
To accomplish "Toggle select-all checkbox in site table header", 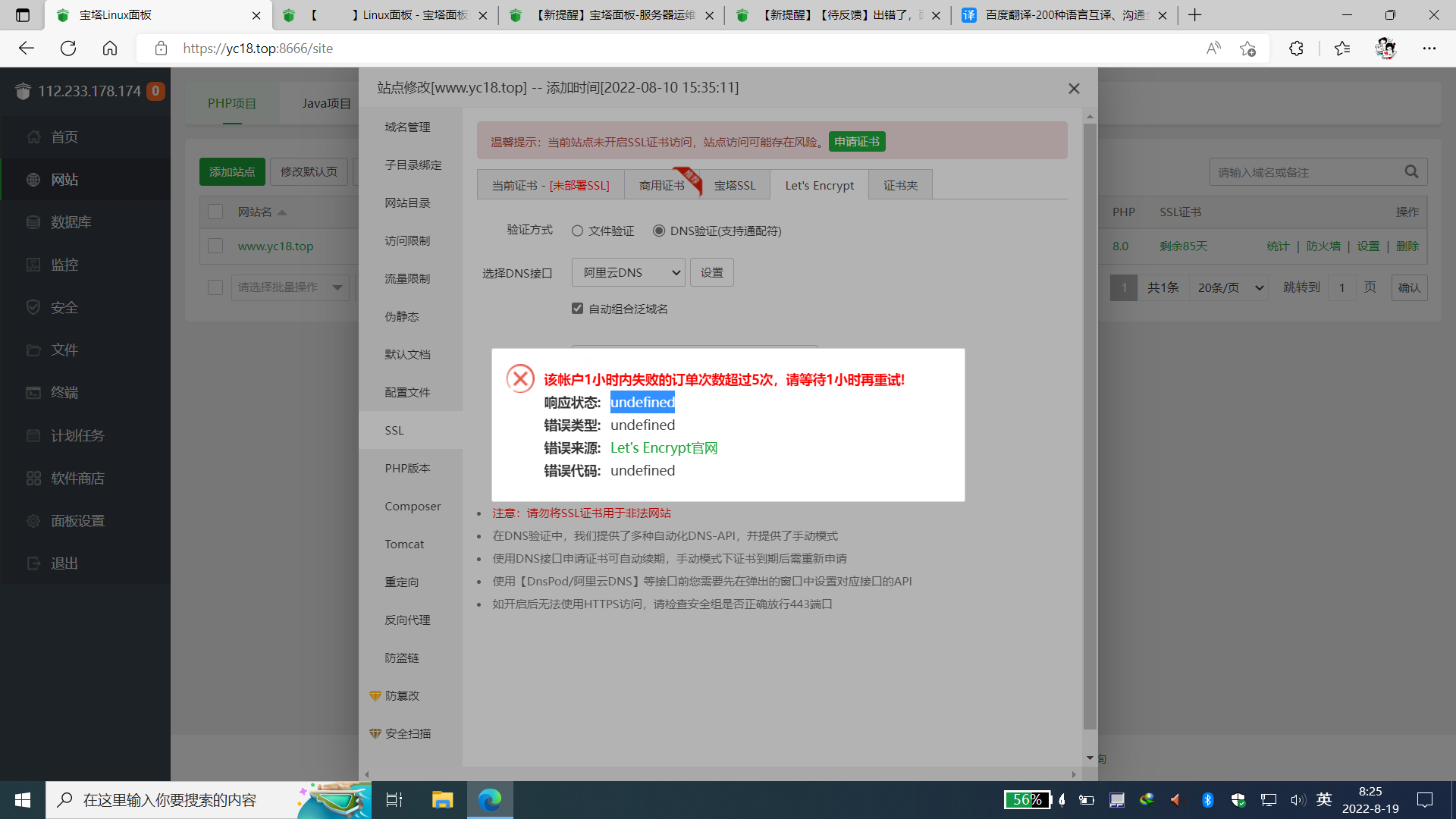I will 215,212.
